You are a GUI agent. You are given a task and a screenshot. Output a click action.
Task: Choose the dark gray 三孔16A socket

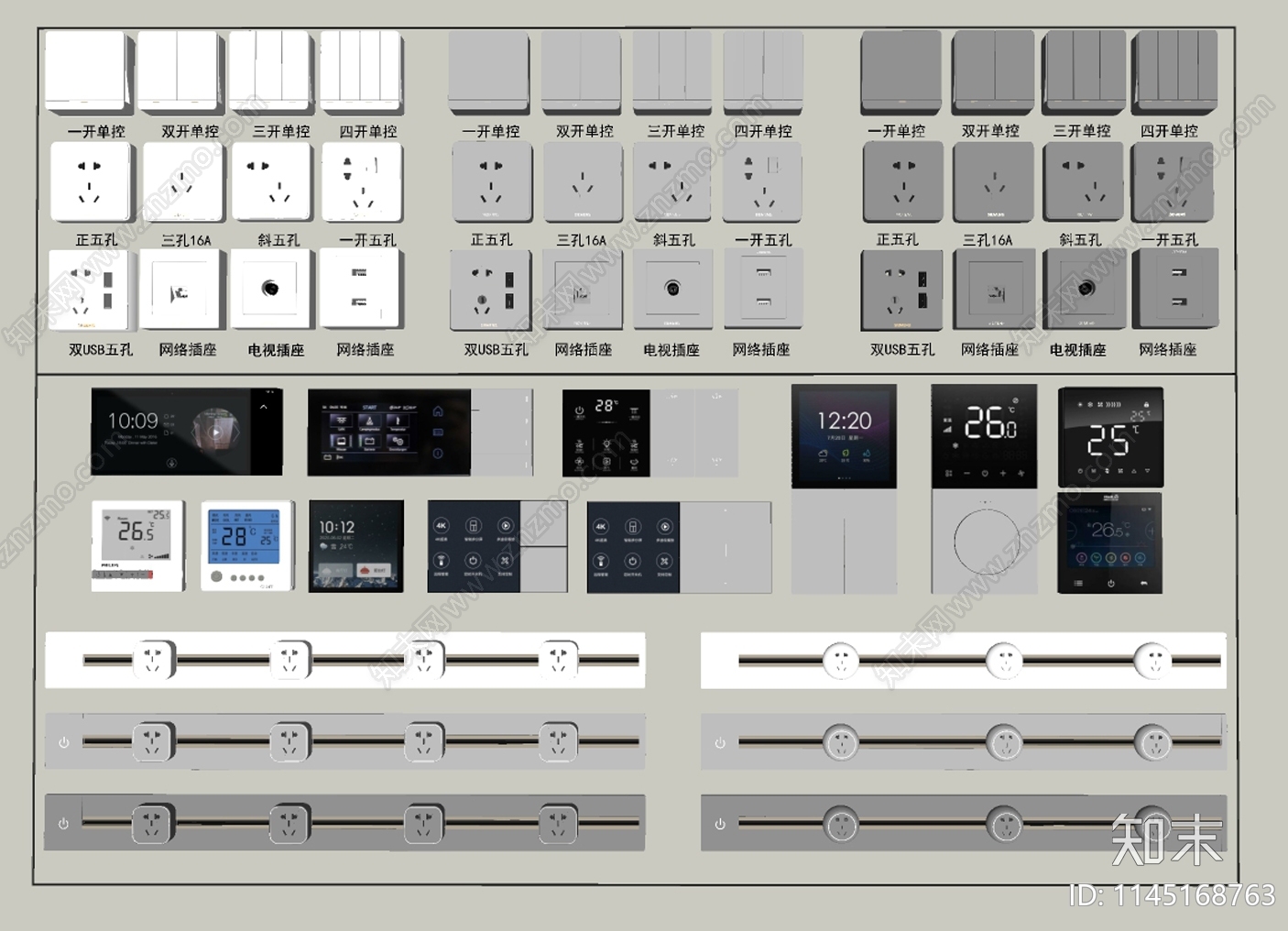993,182
